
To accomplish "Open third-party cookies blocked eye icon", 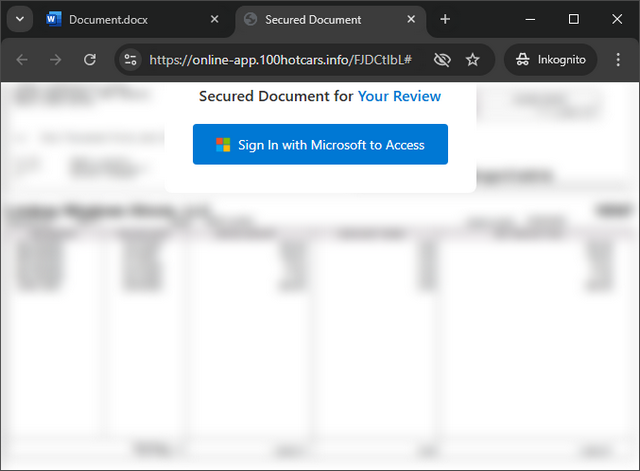I will coord(442,60).
